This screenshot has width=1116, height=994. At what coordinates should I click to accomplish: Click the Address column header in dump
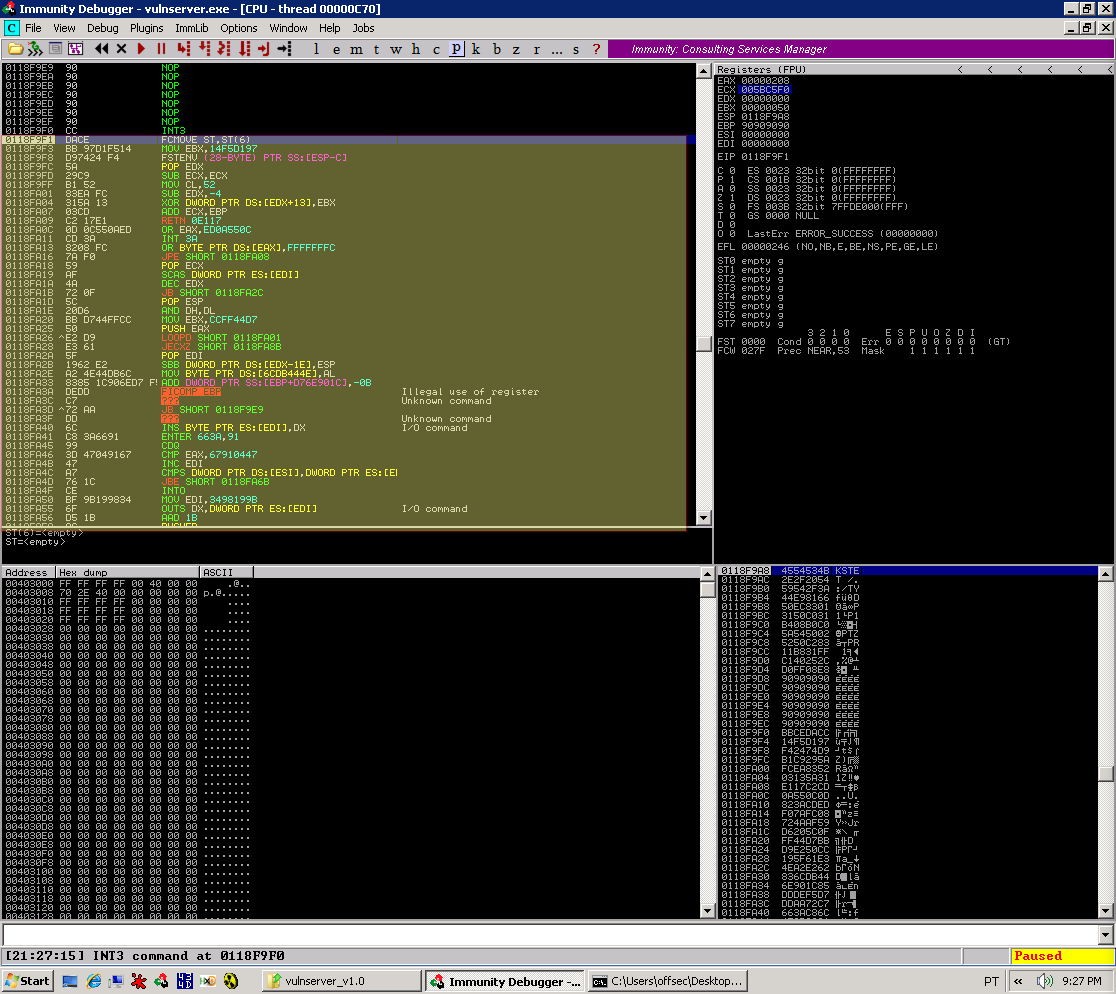28,572
